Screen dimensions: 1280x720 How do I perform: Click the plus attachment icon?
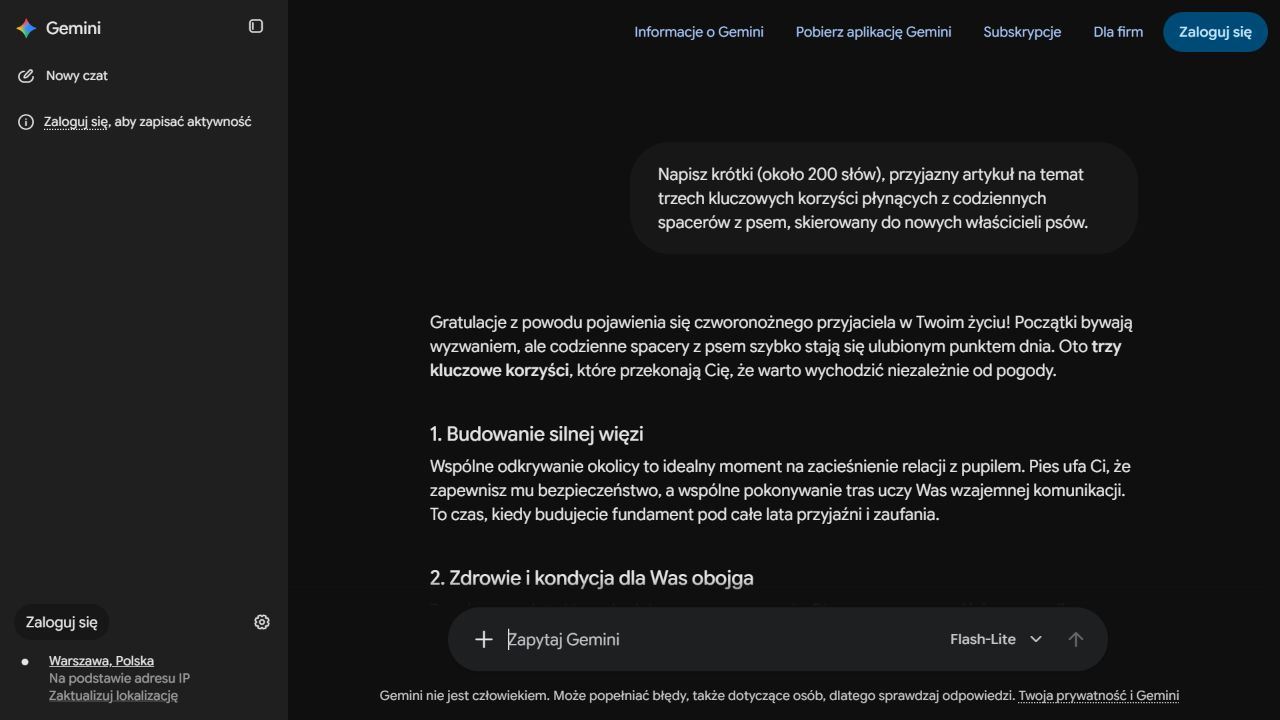click(x=484, y=639)
